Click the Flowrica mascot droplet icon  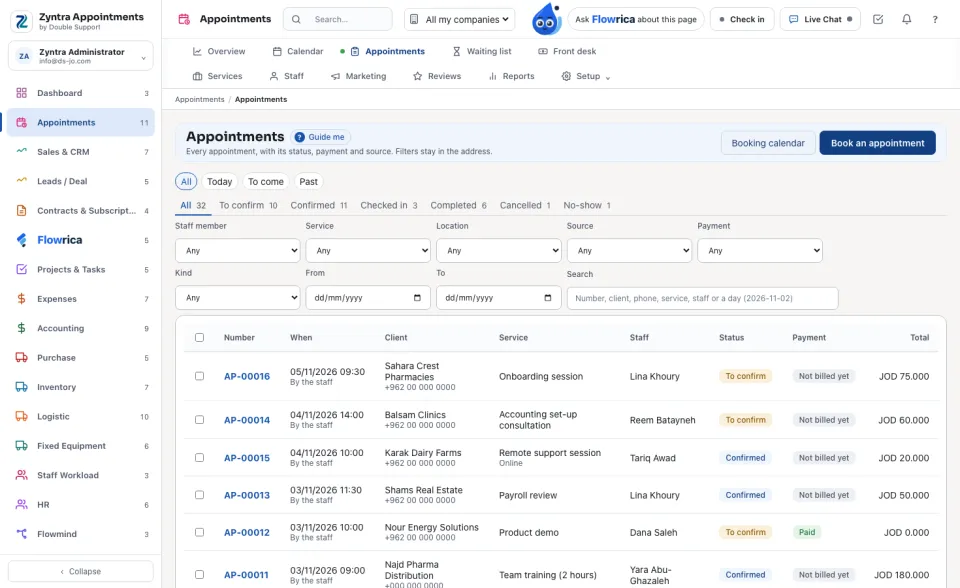(546, 19)
